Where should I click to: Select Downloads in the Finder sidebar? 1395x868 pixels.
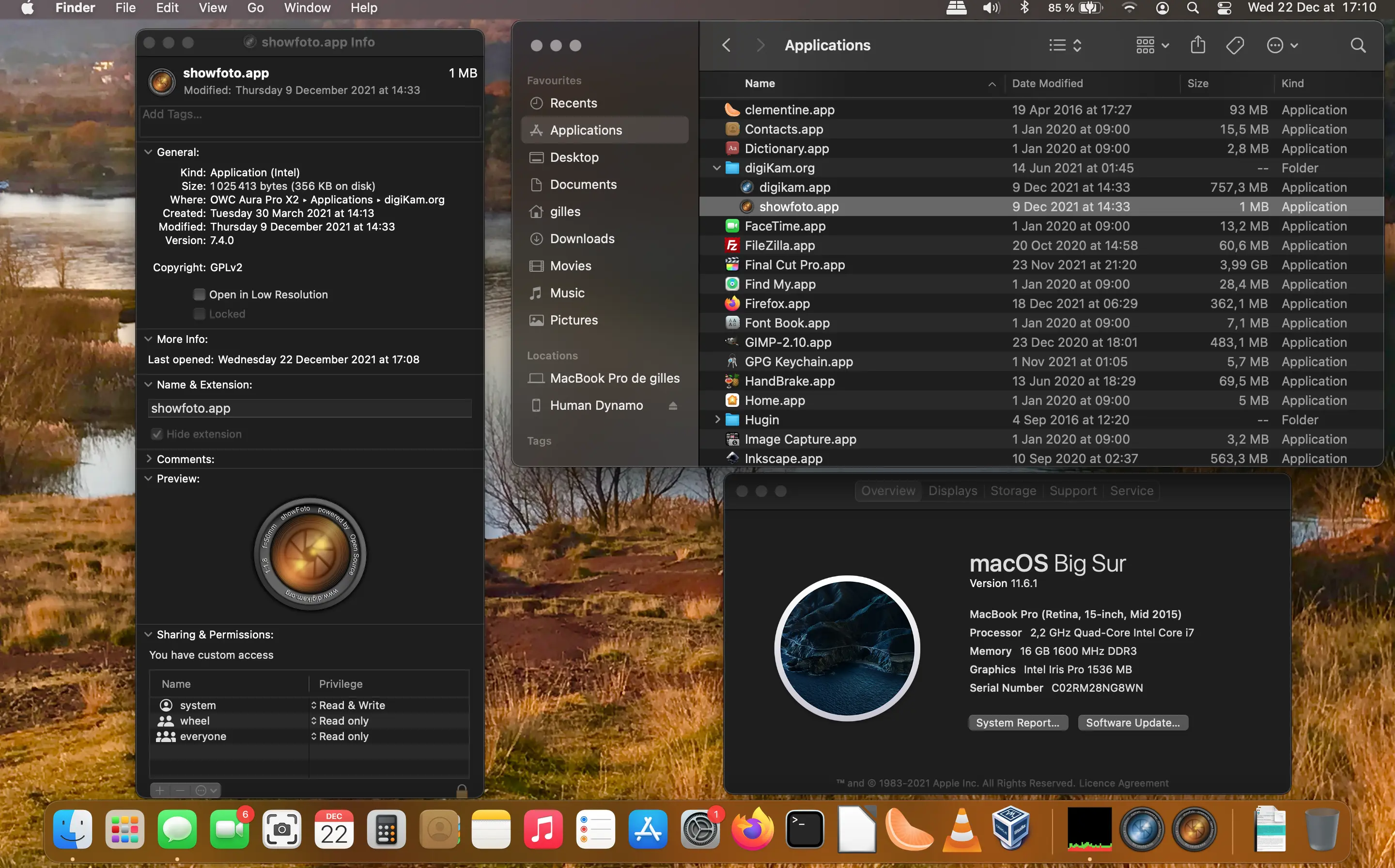pos(582,239)
